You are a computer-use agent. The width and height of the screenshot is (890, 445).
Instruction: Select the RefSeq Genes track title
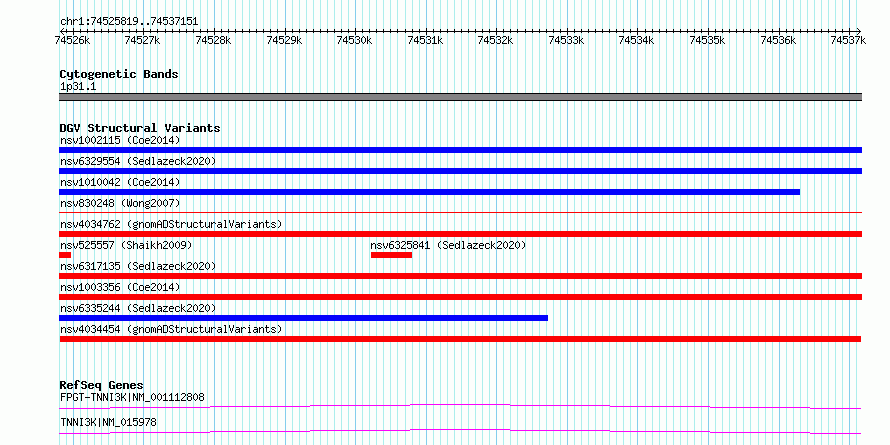pyautogui.click(x=102, y=386)
